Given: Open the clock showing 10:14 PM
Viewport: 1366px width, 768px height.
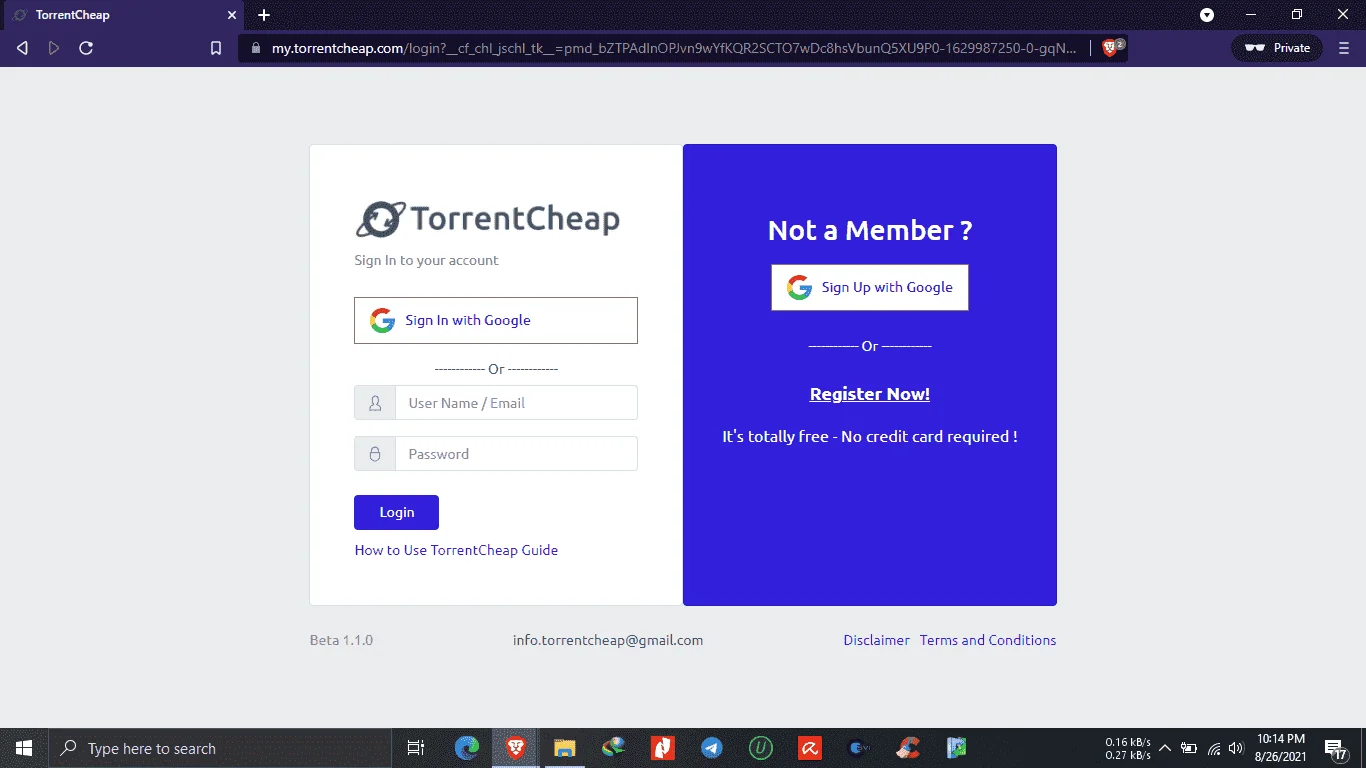Looking at the screenshot, I should coord(1283,748).
